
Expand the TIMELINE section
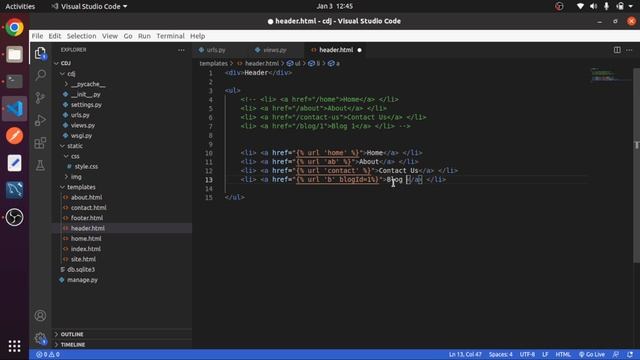pyautogui.click(x=73, y=344)
